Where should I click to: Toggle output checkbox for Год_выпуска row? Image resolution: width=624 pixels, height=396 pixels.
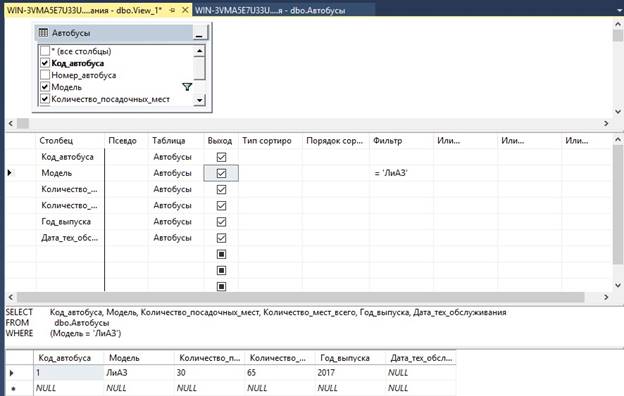(221, 222)
